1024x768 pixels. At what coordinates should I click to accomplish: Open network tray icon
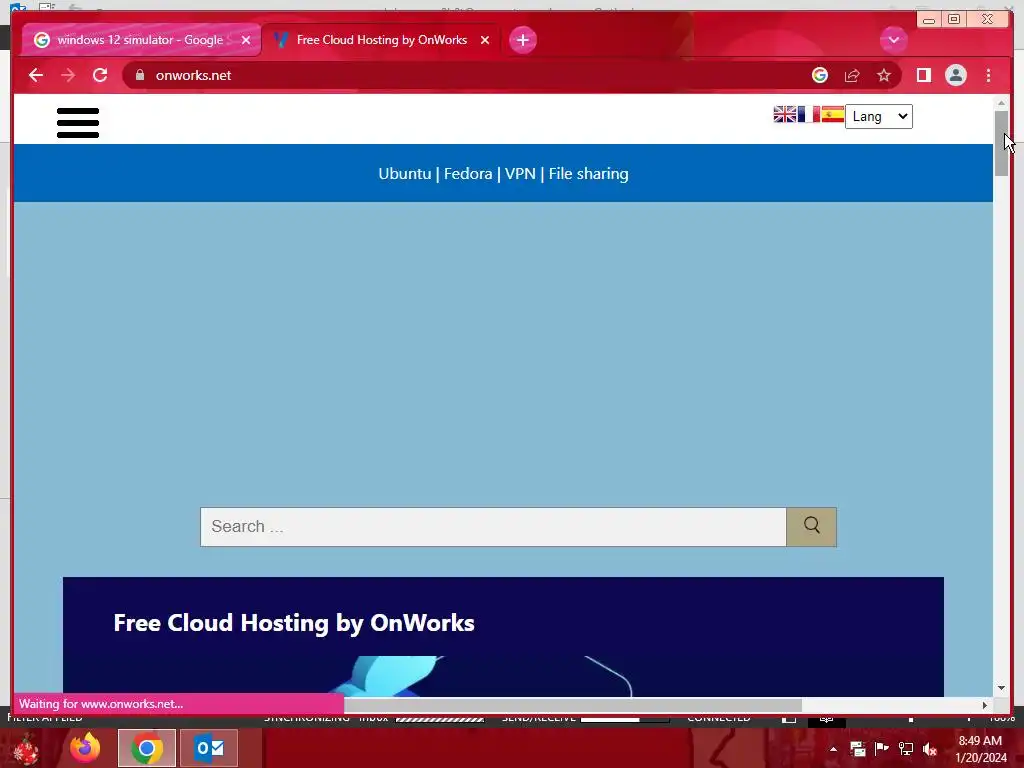click(906, 748)
